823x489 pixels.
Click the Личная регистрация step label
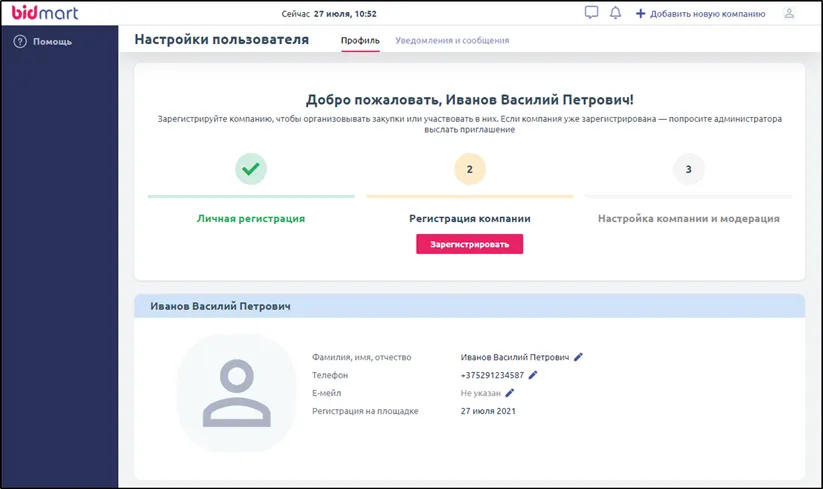[x=251, y=218]
